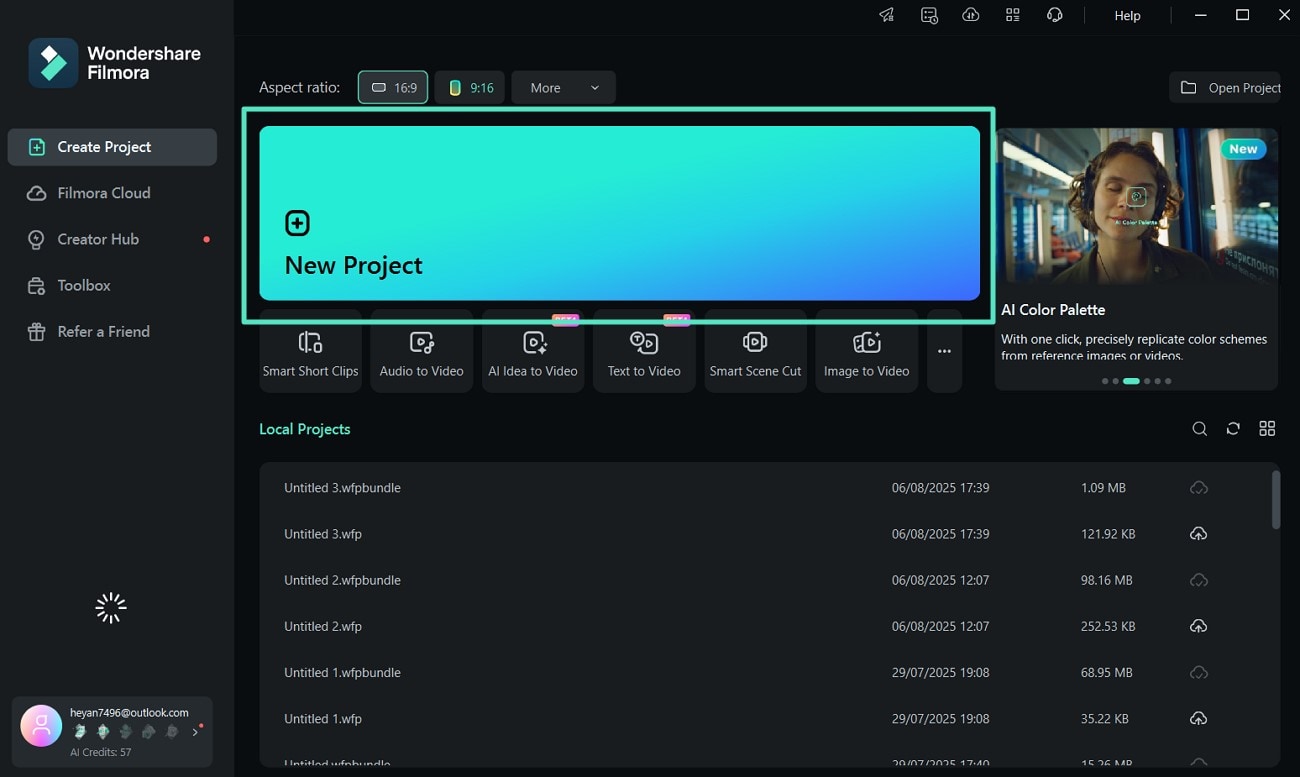This screenshot has height=777, width=1300.
Task: Click the heyan7496@outlook.com account email
Action: 129,713
